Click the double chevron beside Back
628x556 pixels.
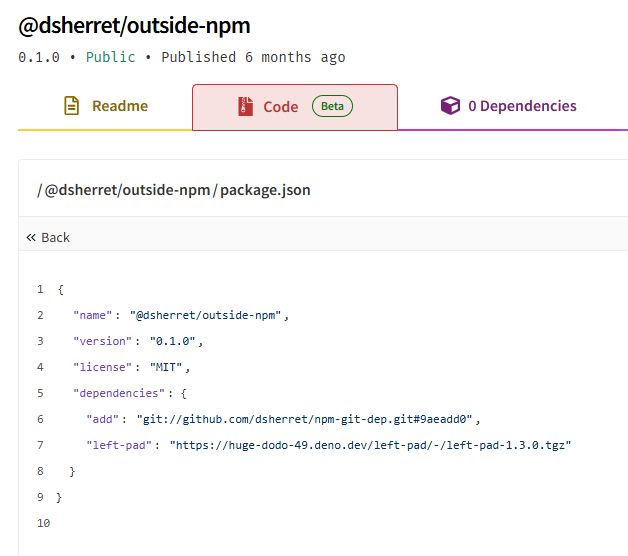[31, 238]
